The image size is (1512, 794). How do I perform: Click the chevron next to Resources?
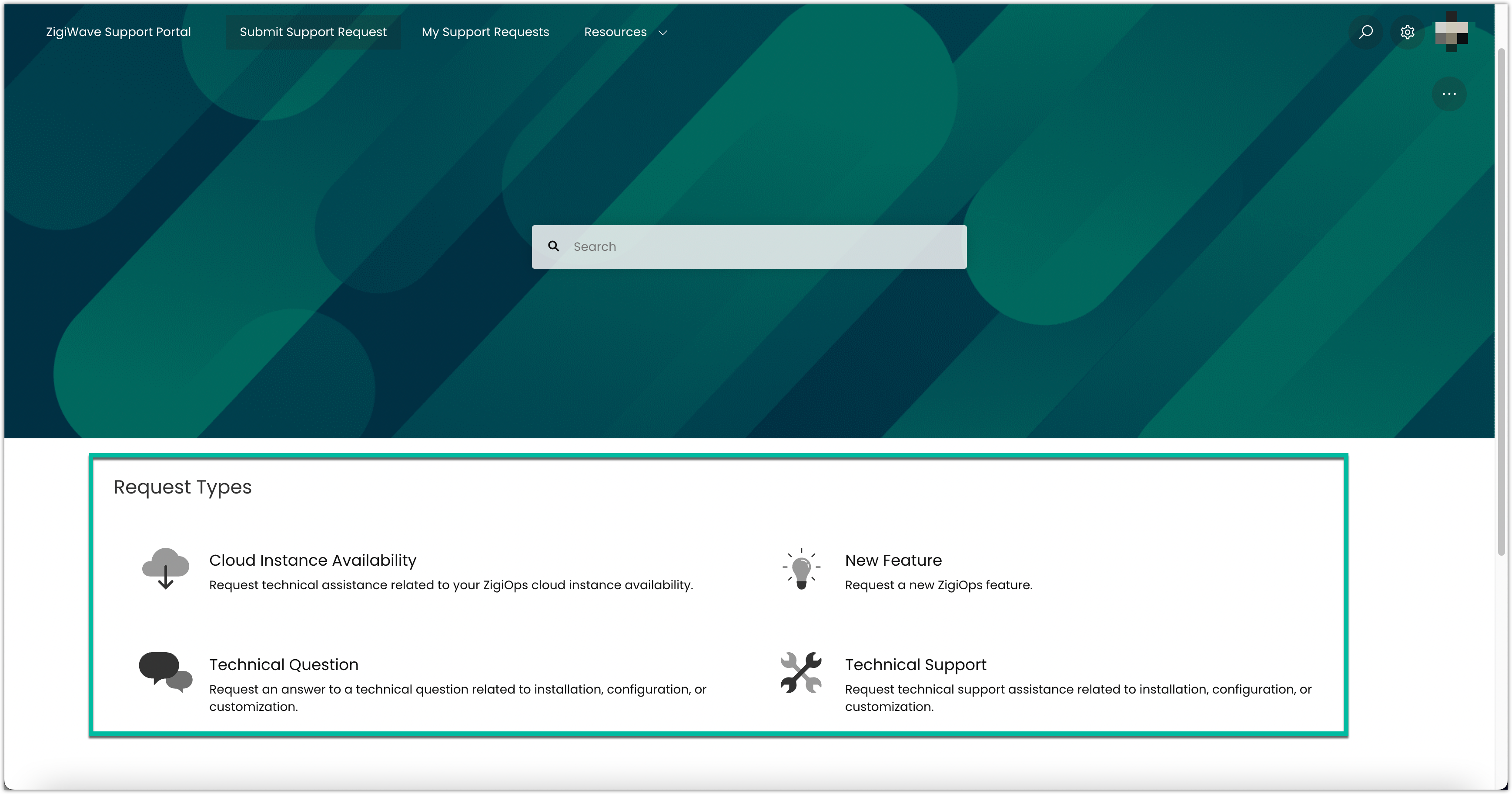tap(662, 33)
